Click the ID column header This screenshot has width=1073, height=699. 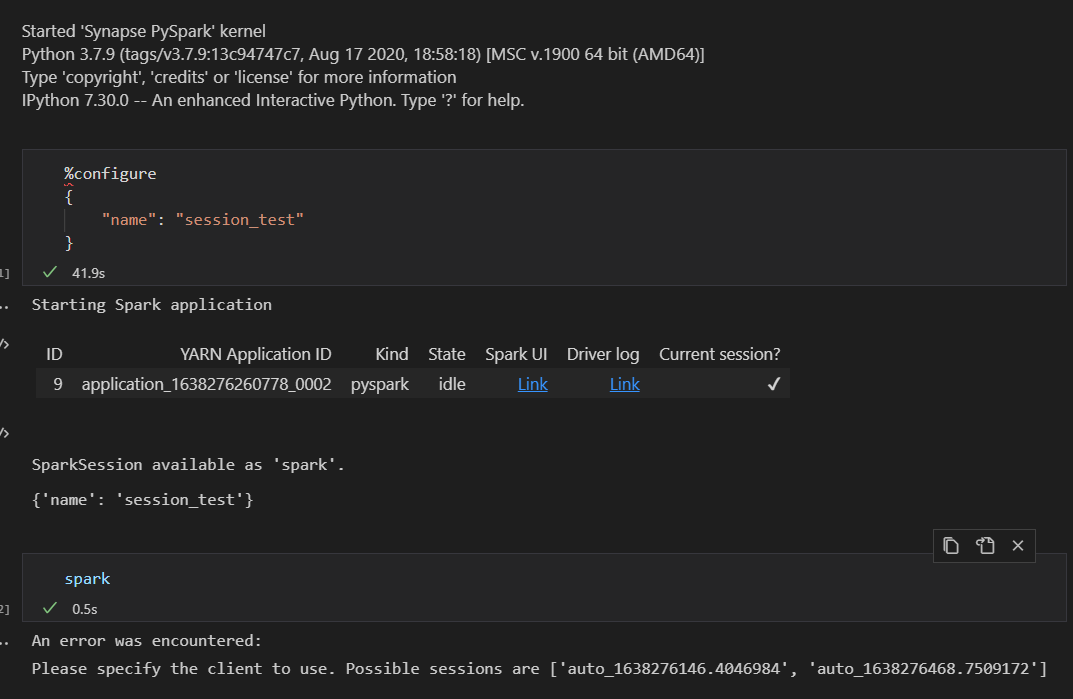pos(54,354)
